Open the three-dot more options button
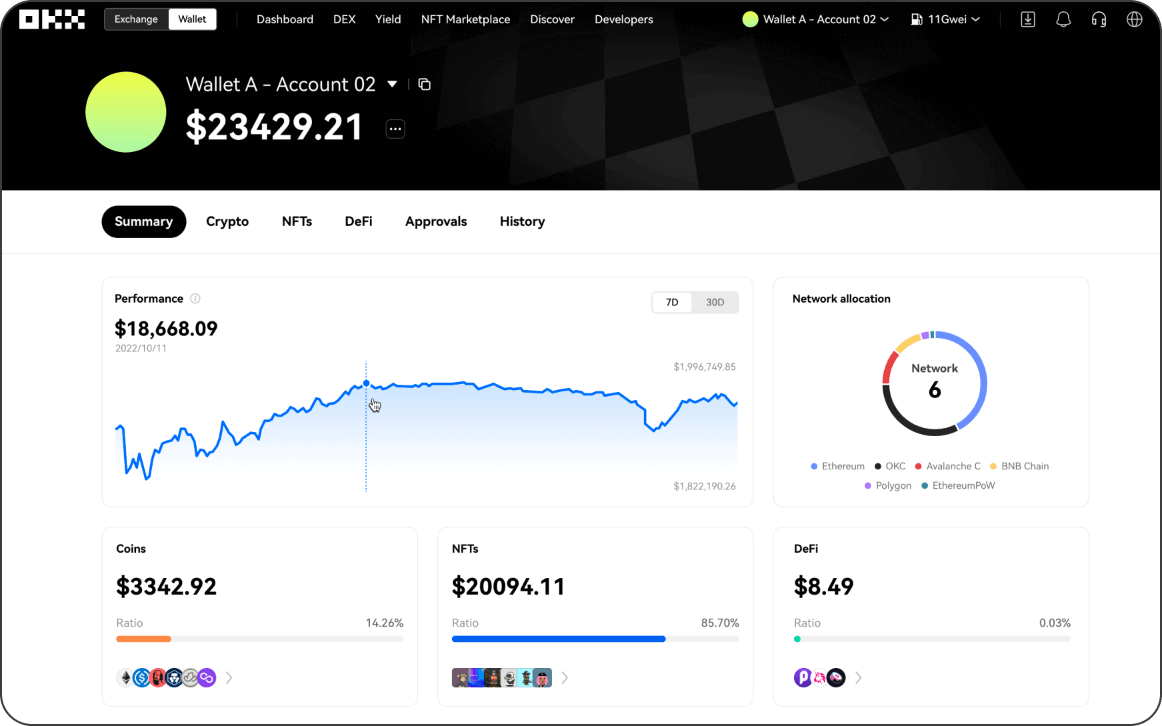Viewport: 1162px width, 726px height. pos(395,128)
